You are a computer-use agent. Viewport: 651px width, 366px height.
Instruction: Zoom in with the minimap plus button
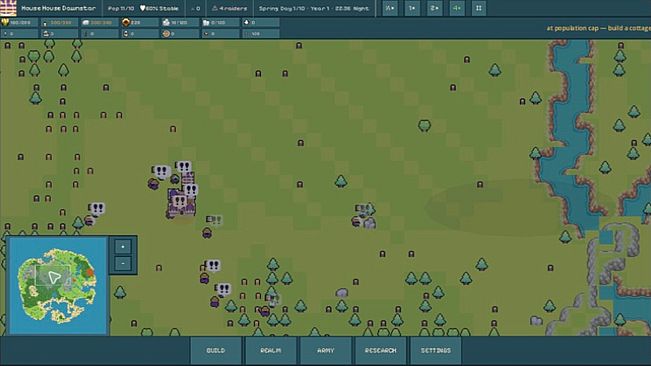pos(123,247)
